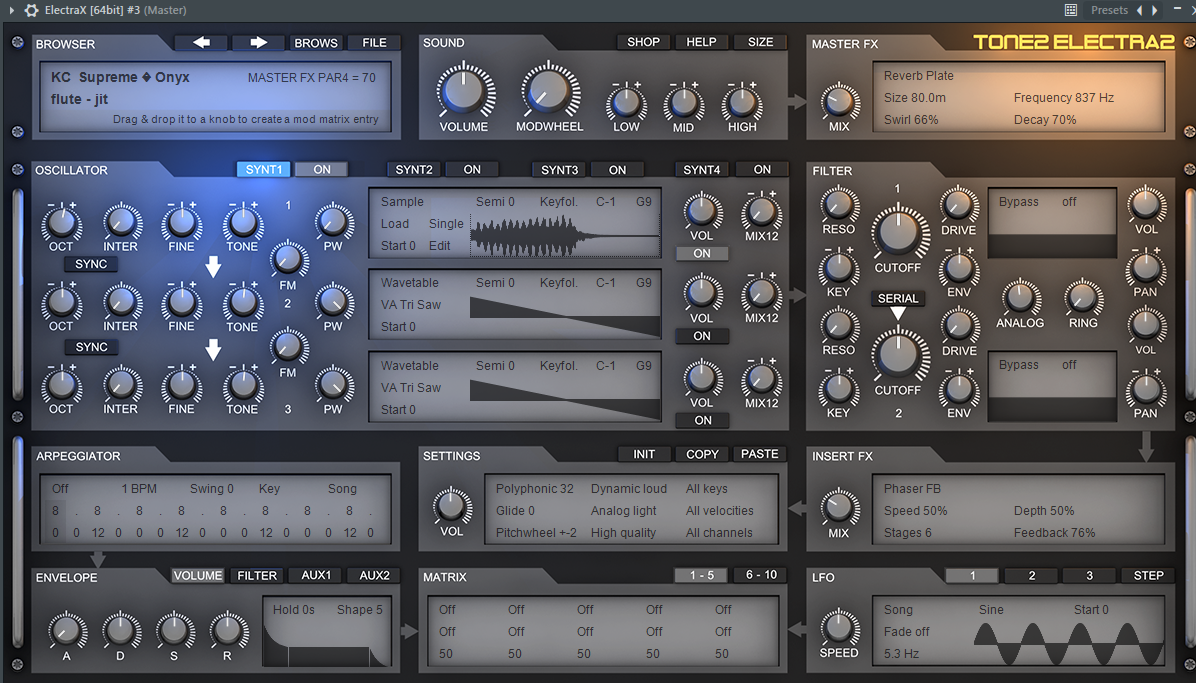Open plugin options gear icon in title bar
This screenshot has width=1196, height=683.
(x=31, y=10)
